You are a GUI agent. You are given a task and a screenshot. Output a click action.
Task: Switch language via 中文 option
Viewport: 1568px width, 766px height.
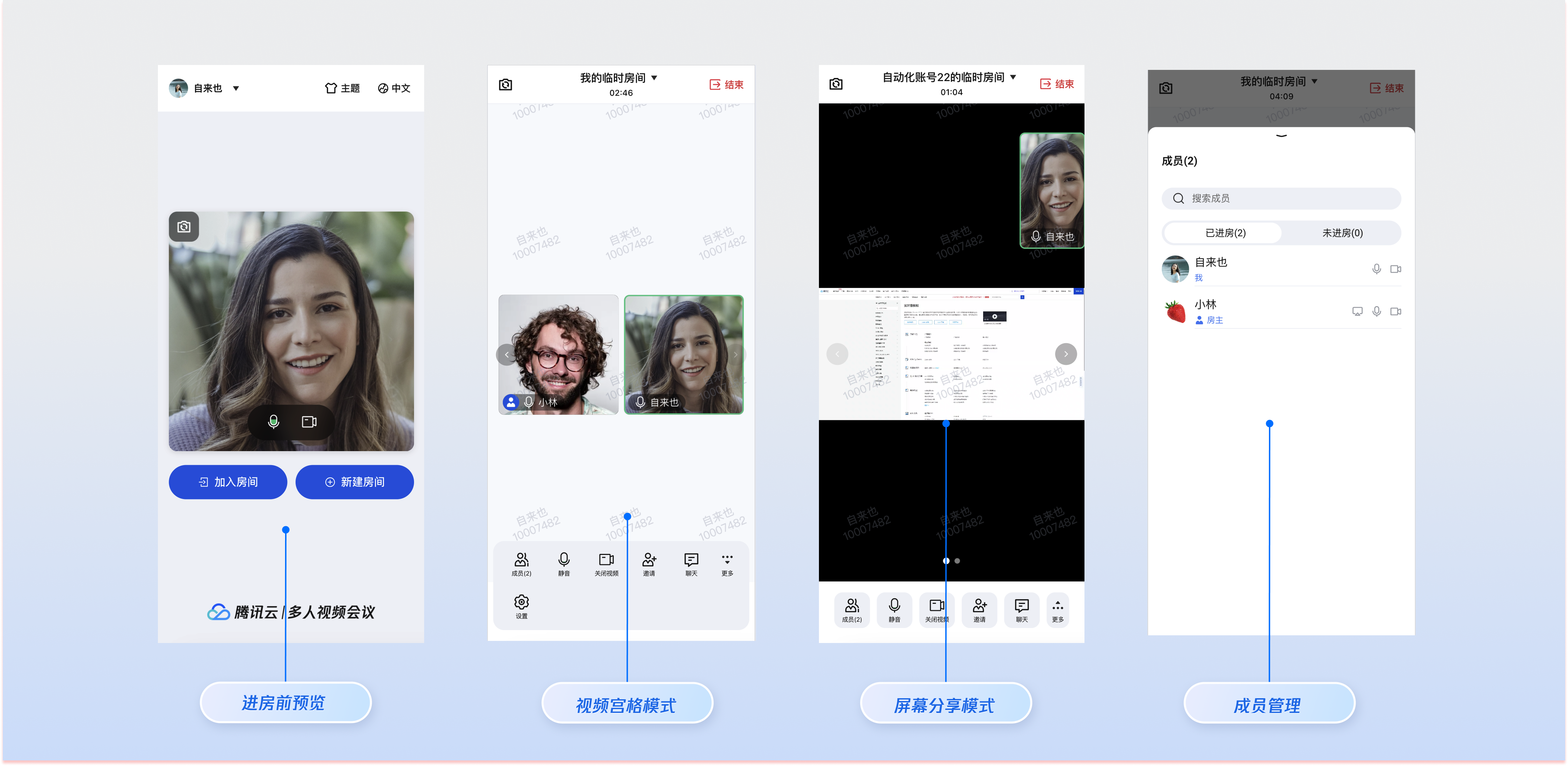pos(394,88)
